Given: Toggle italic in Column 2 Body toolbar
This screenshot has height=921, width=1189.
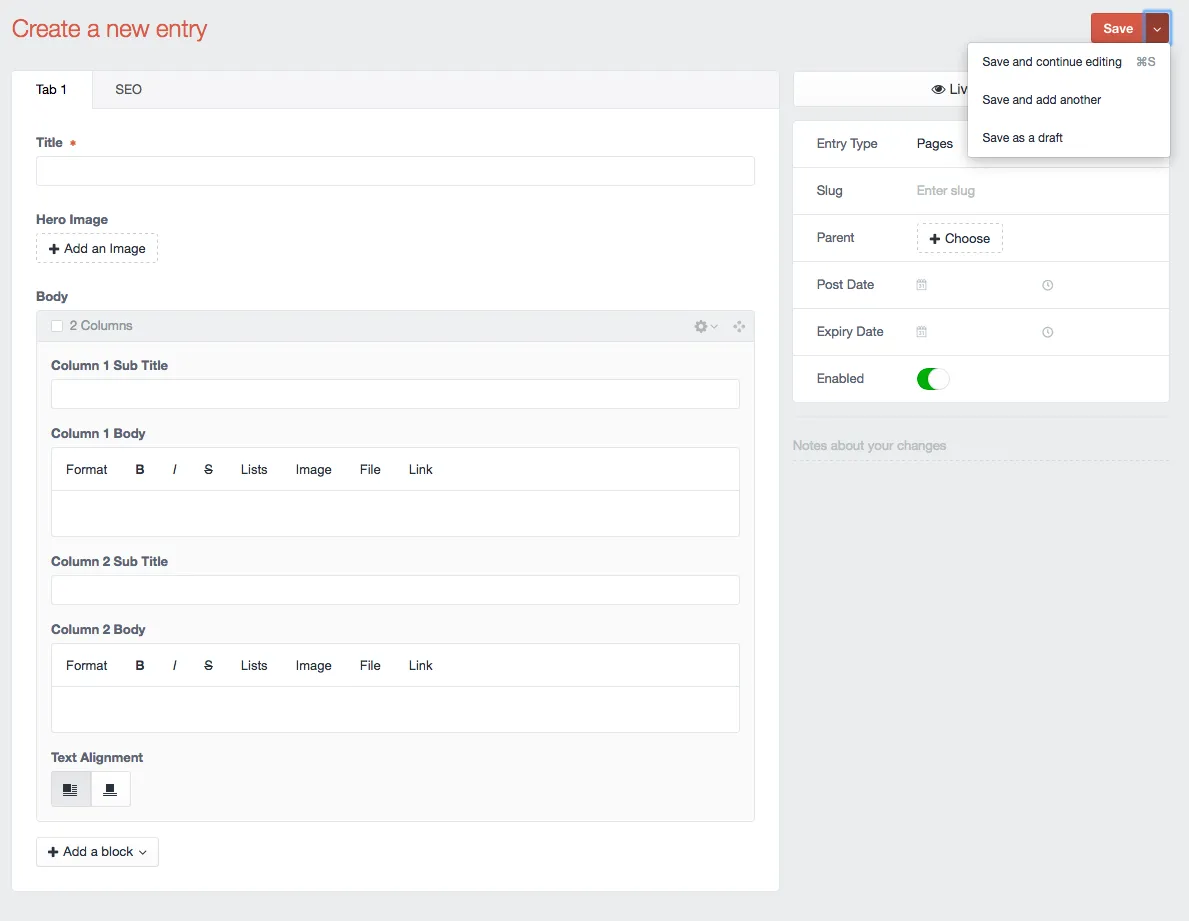Looking at the screenshot, I should click(174, 666).
